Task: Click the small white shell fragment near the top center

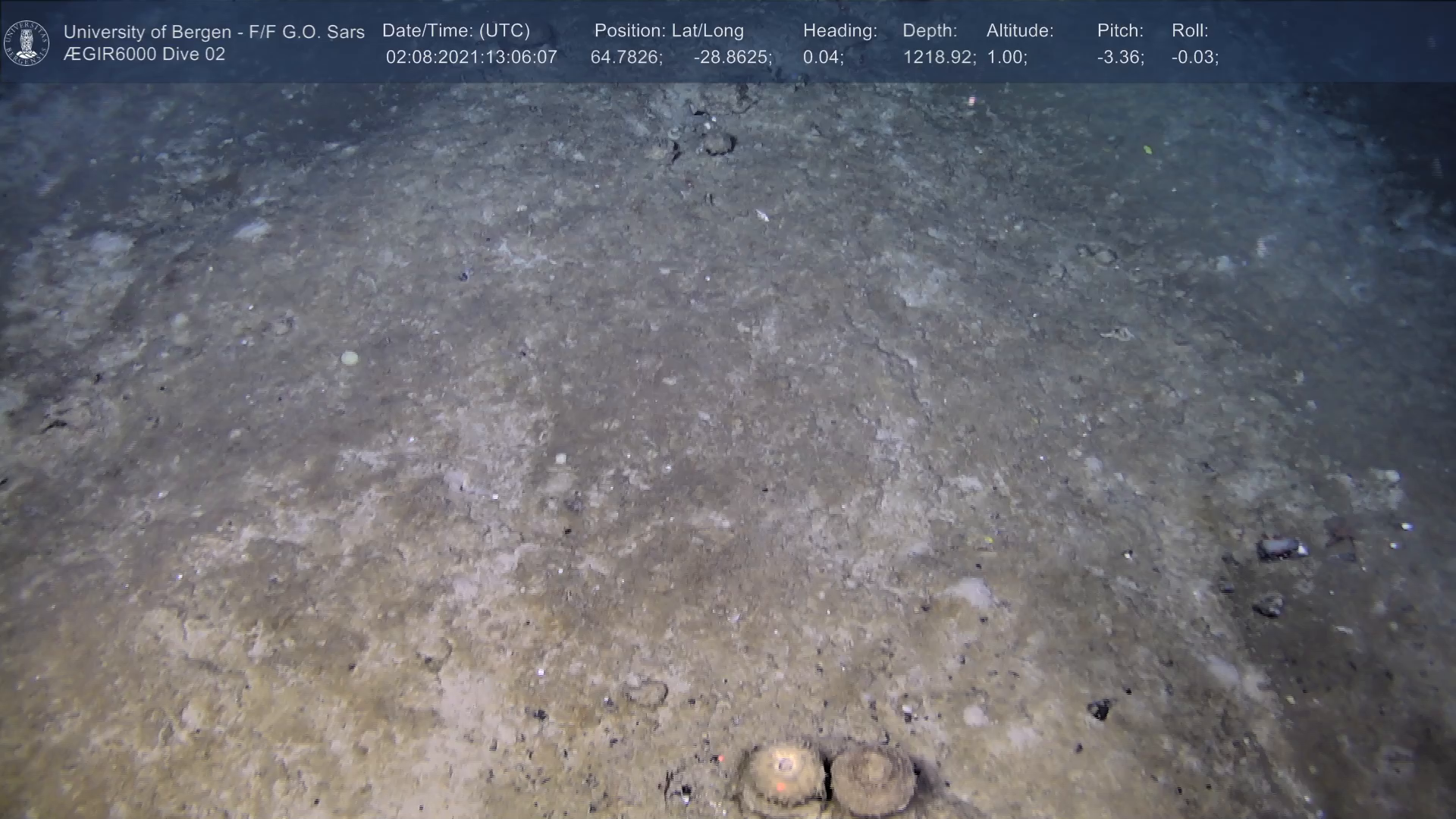Action: point(762,216)
